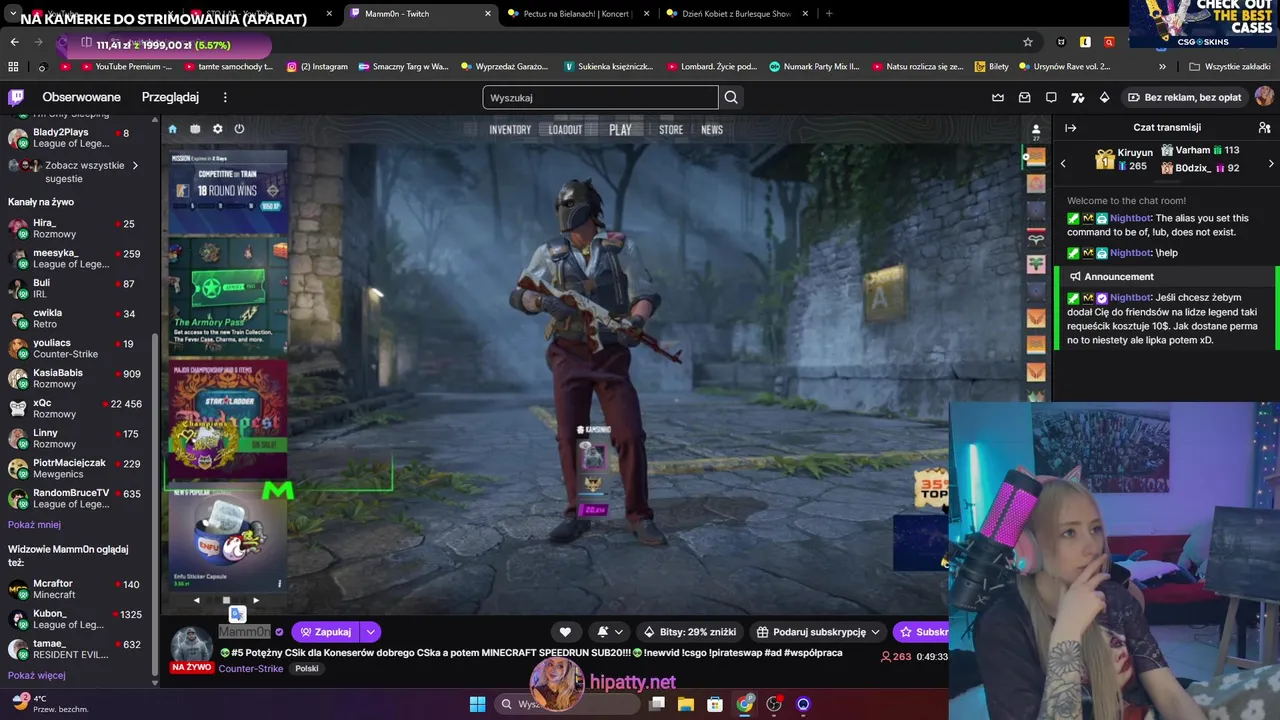Screen dimensions: 1280x720
Task: Pause the CS2 news carousel square button
Action: point(226,600)
